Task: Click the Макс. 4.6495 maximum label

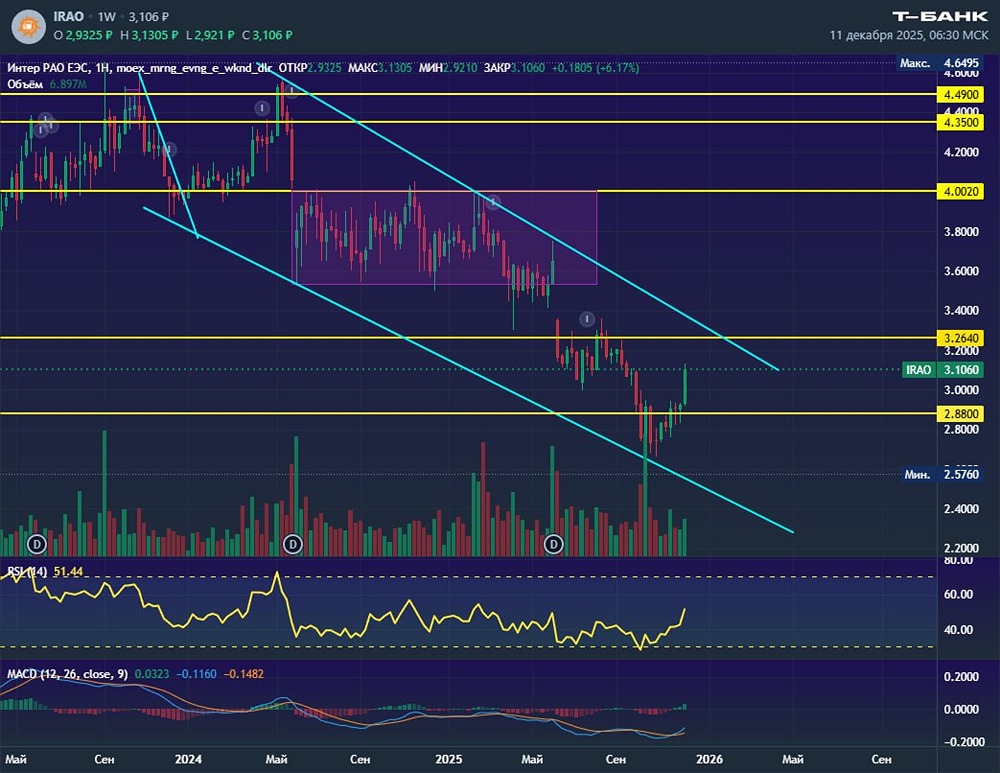Action: pos(939,63)
